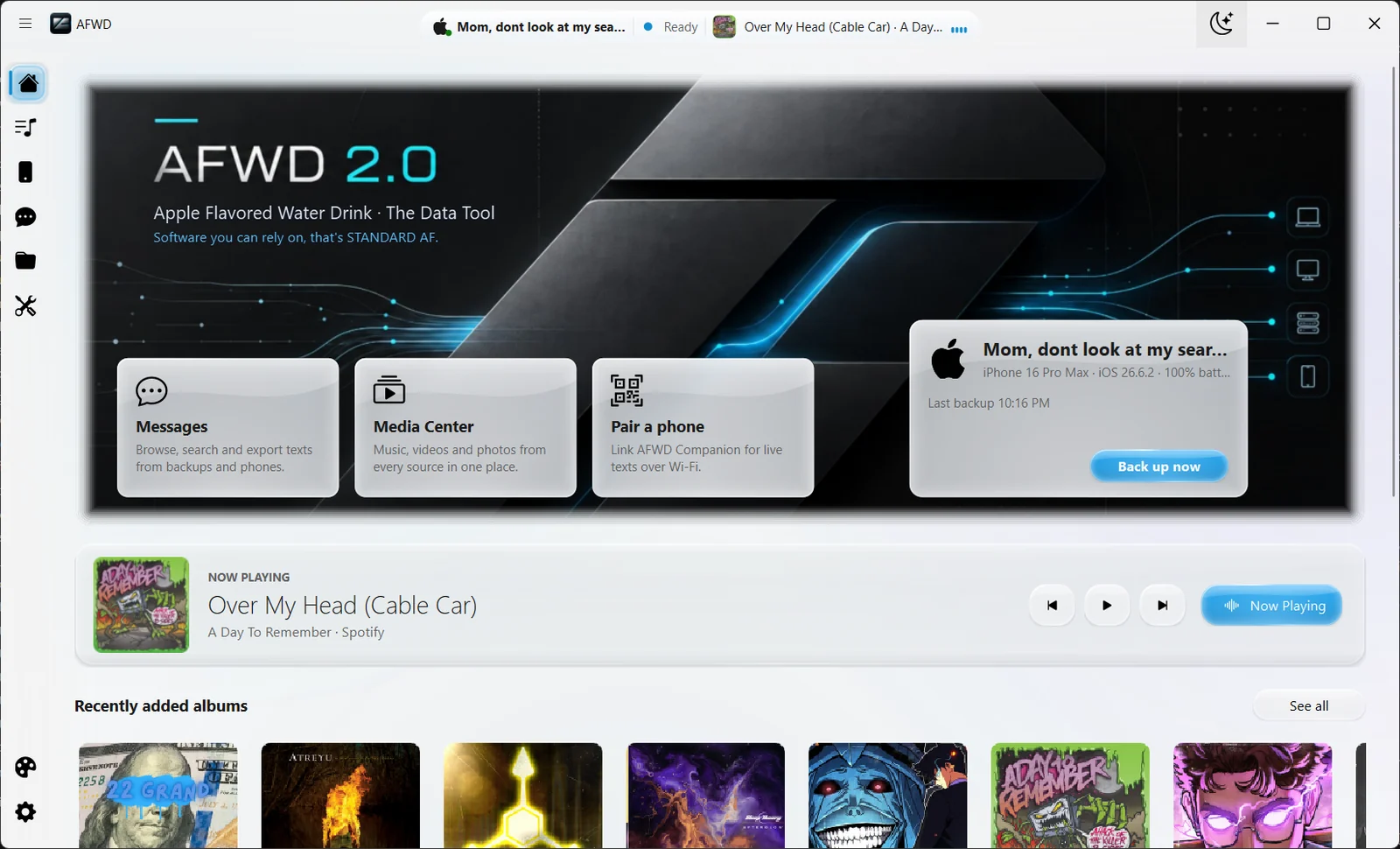This screenshot has width=1400, height=849.
Task: Click the QR code pairing icon
Action: pos(626,390)
